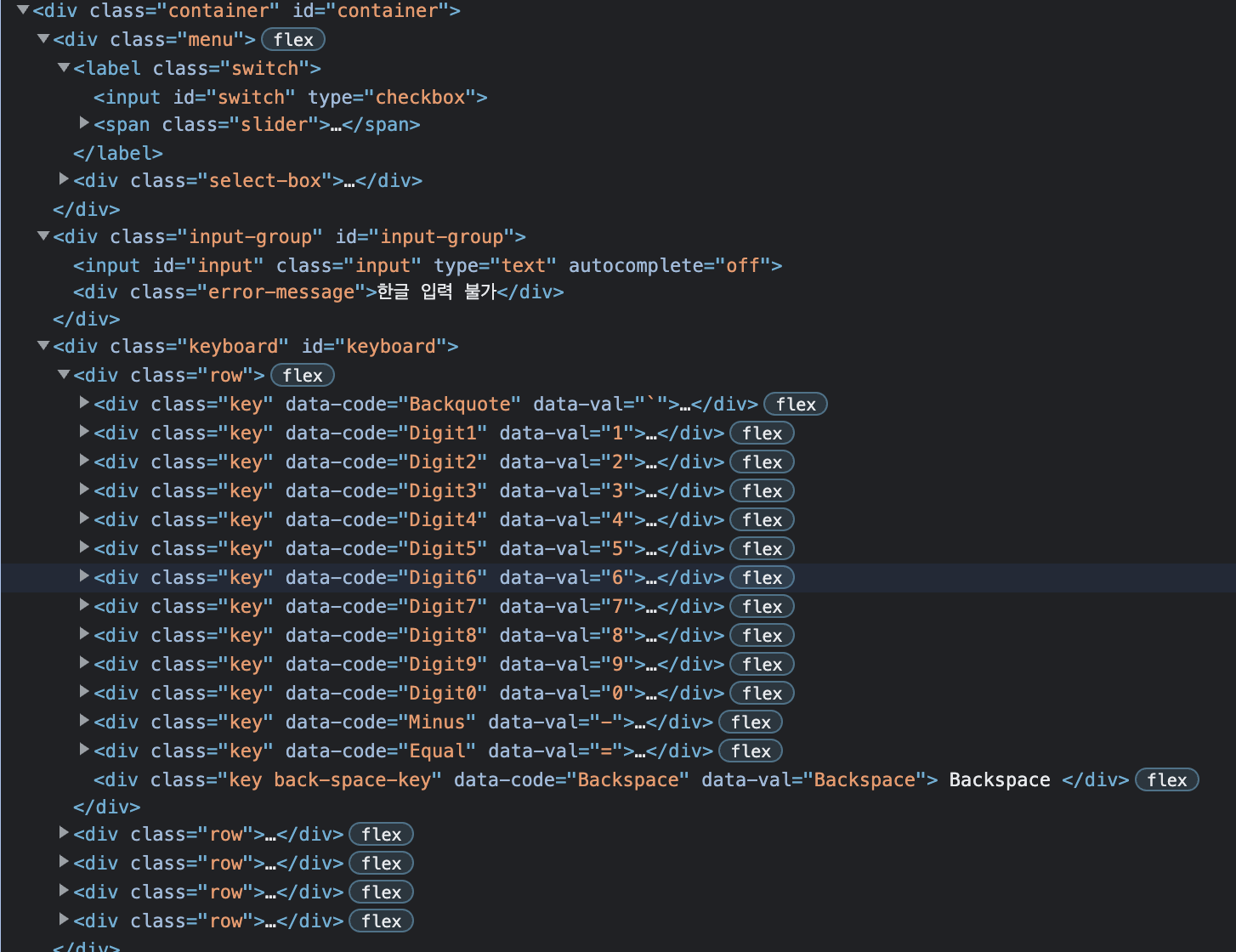Expand the highlighted Digit6 key node
The image size is (1236, 952).
tap(84, 576)
